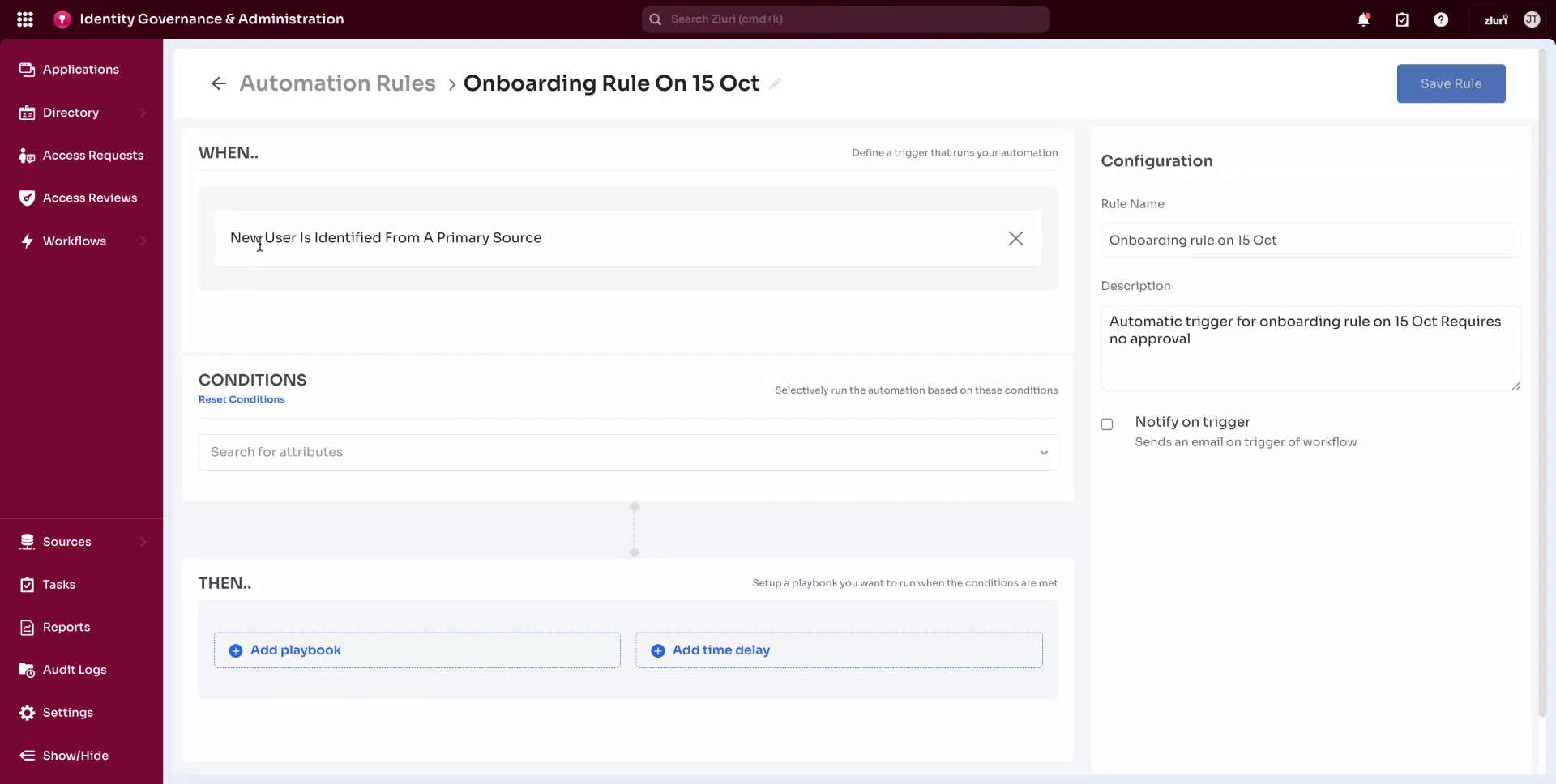Click the Settings menu item

click(x=68, y=713)
